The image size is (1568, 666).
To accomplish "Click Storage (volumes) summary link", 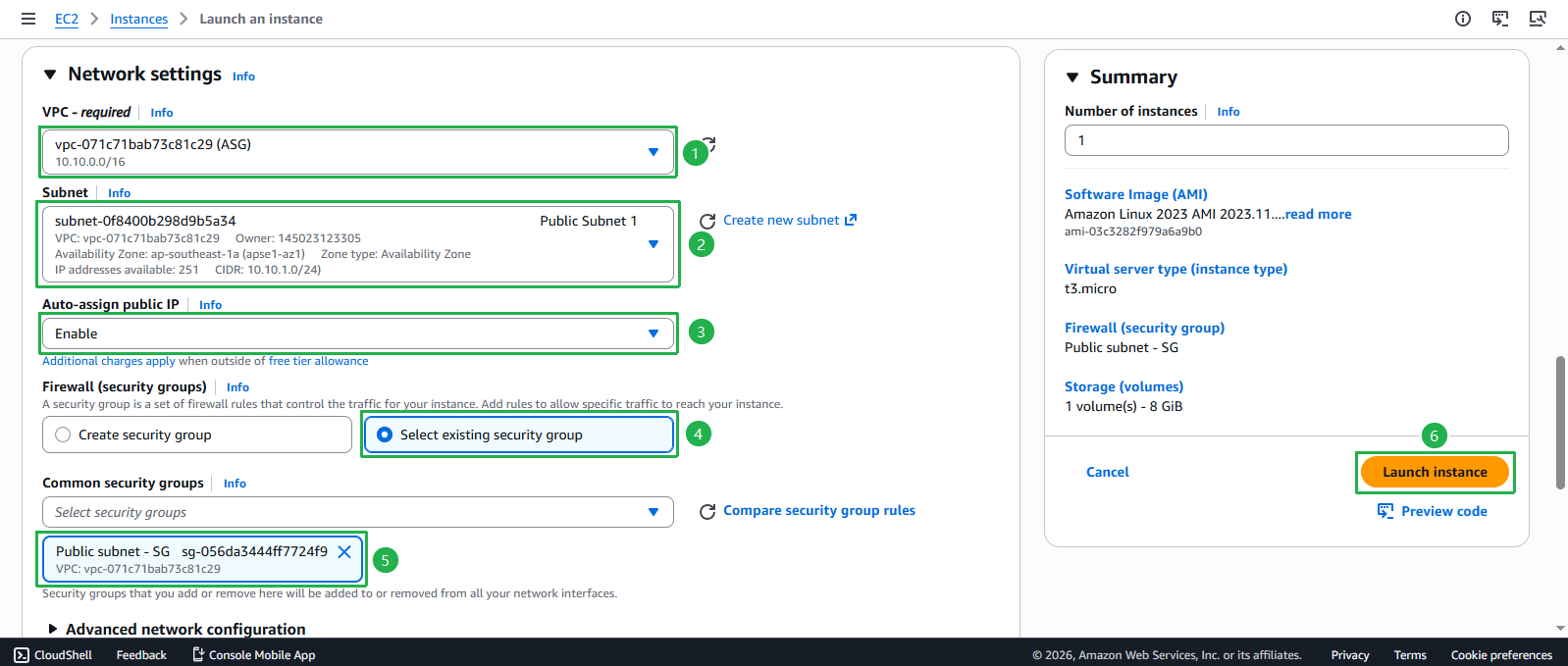I will [1124, 386].
